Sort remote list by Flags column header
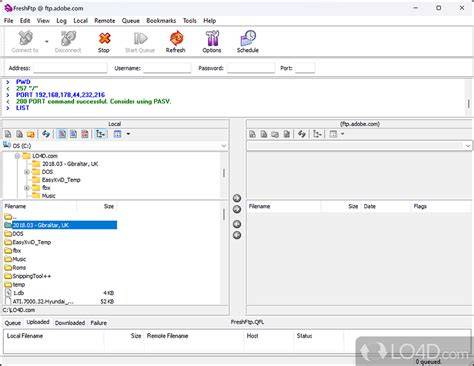The width and height of the screenshot is (474, 366). pos(420,206)
